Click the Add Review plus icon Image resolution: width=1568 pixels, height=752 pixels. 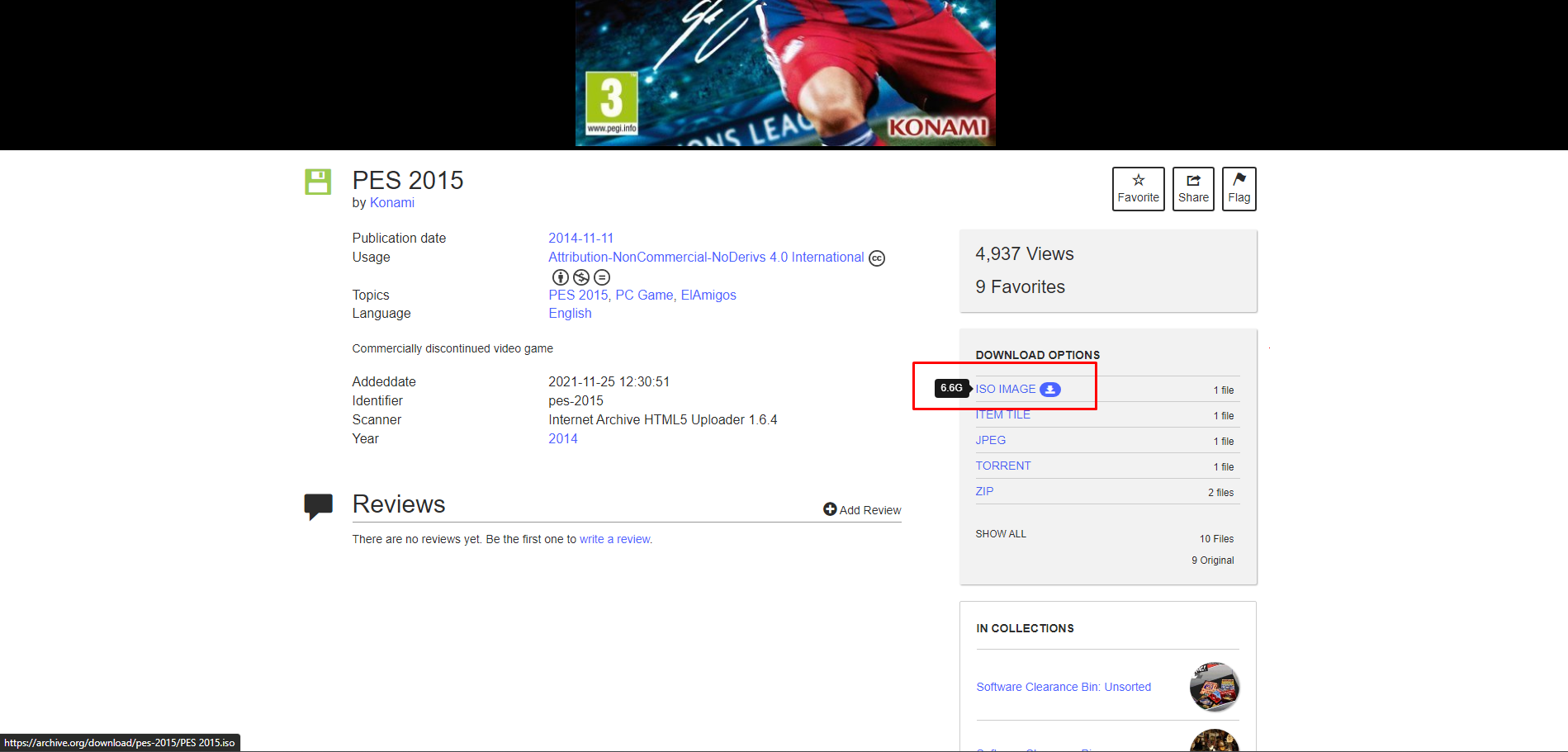coord(830,509)
